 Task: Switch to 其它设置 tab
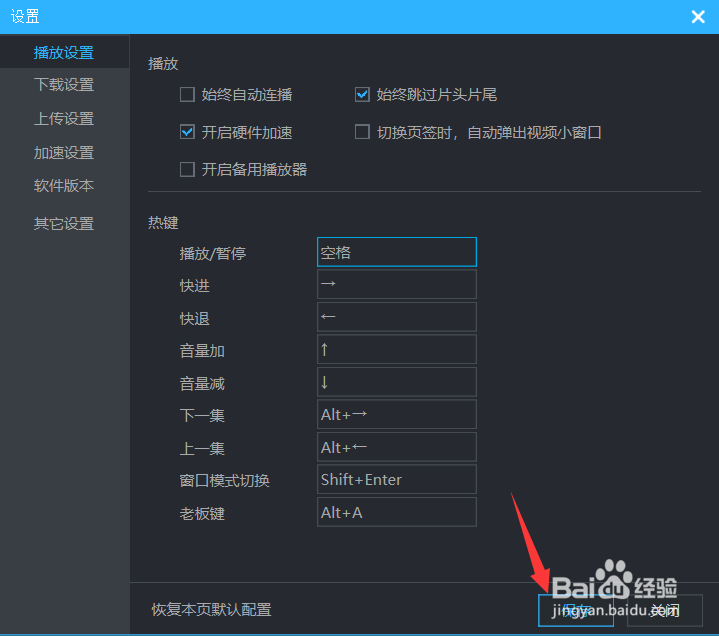tap(64, 224)
